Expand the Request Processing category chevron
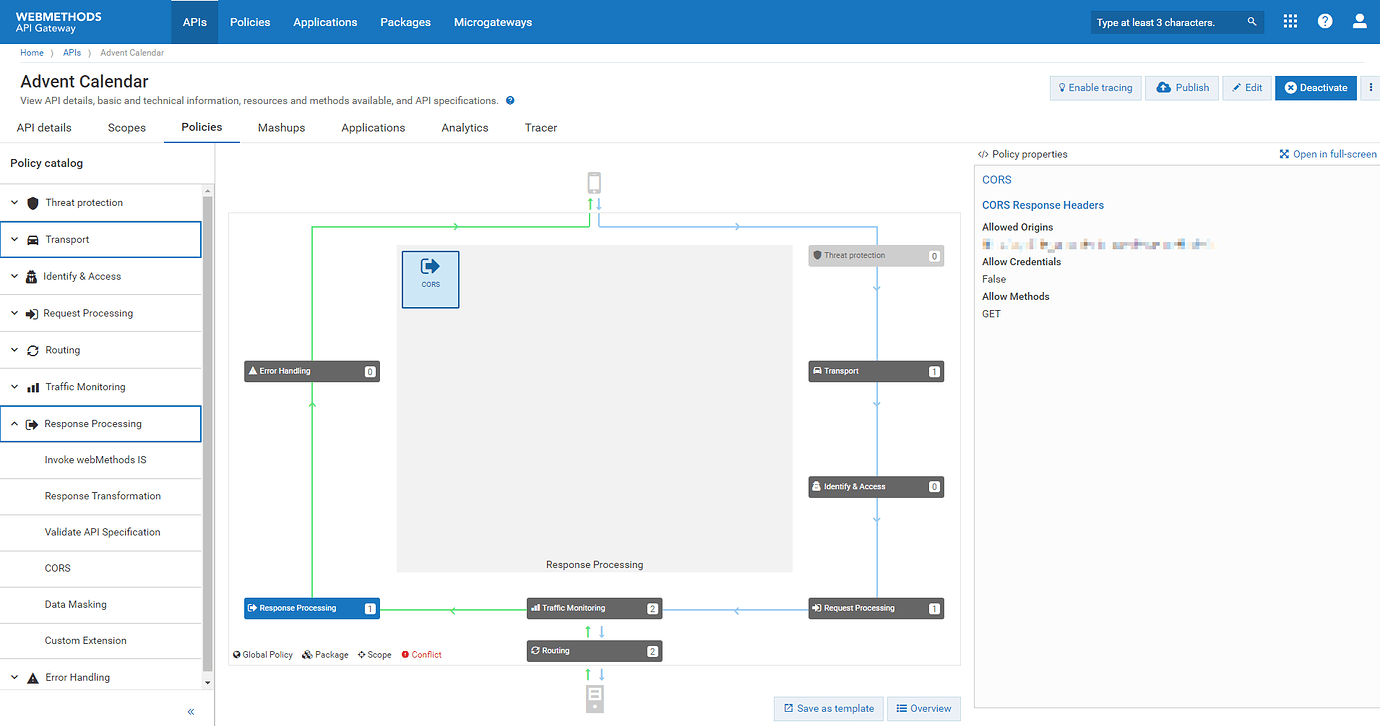The width and height of the screenshot is (1380, 726). [x=14, y=314]
